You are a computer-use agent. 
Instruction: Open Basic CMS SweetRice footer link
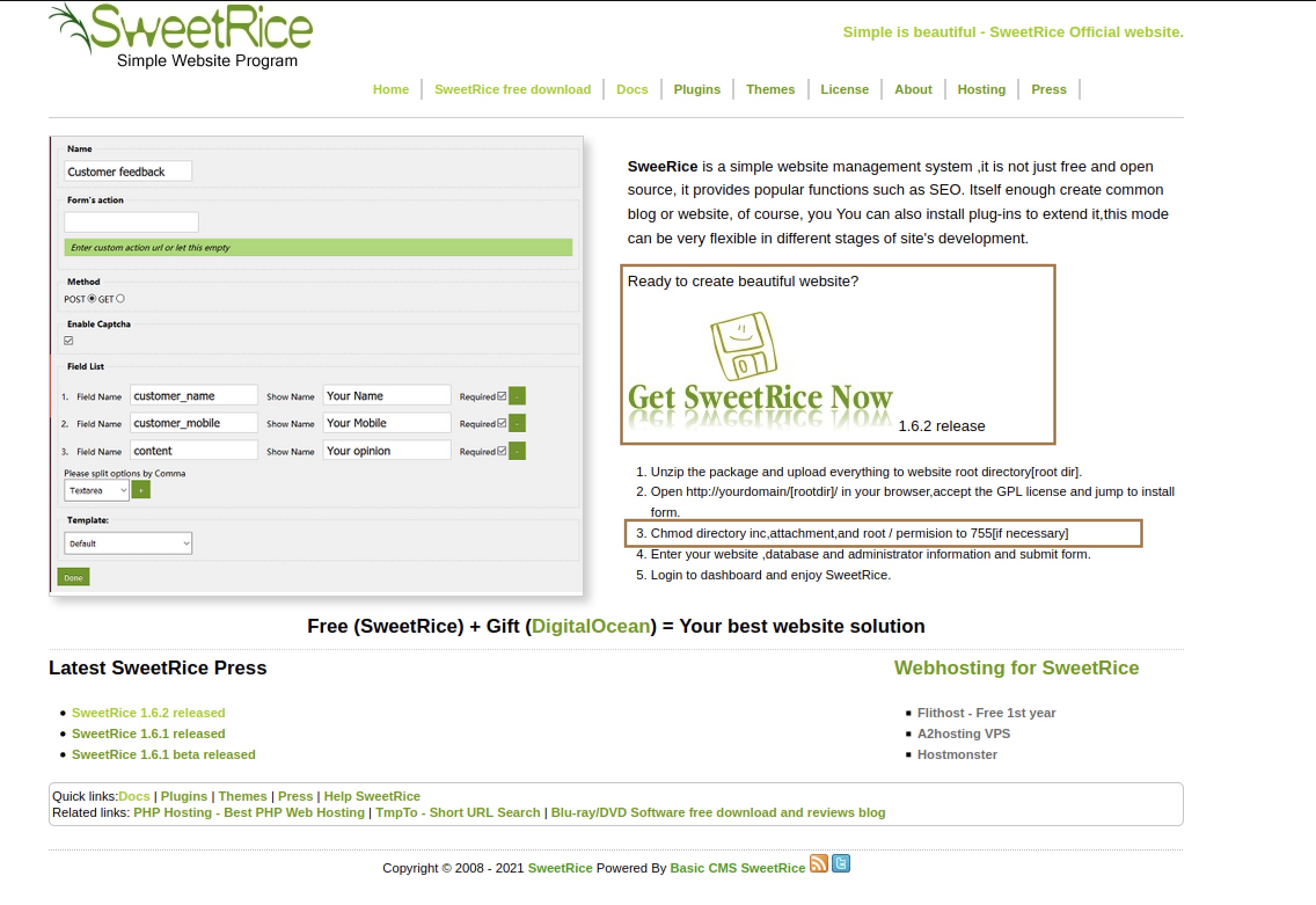737,868
